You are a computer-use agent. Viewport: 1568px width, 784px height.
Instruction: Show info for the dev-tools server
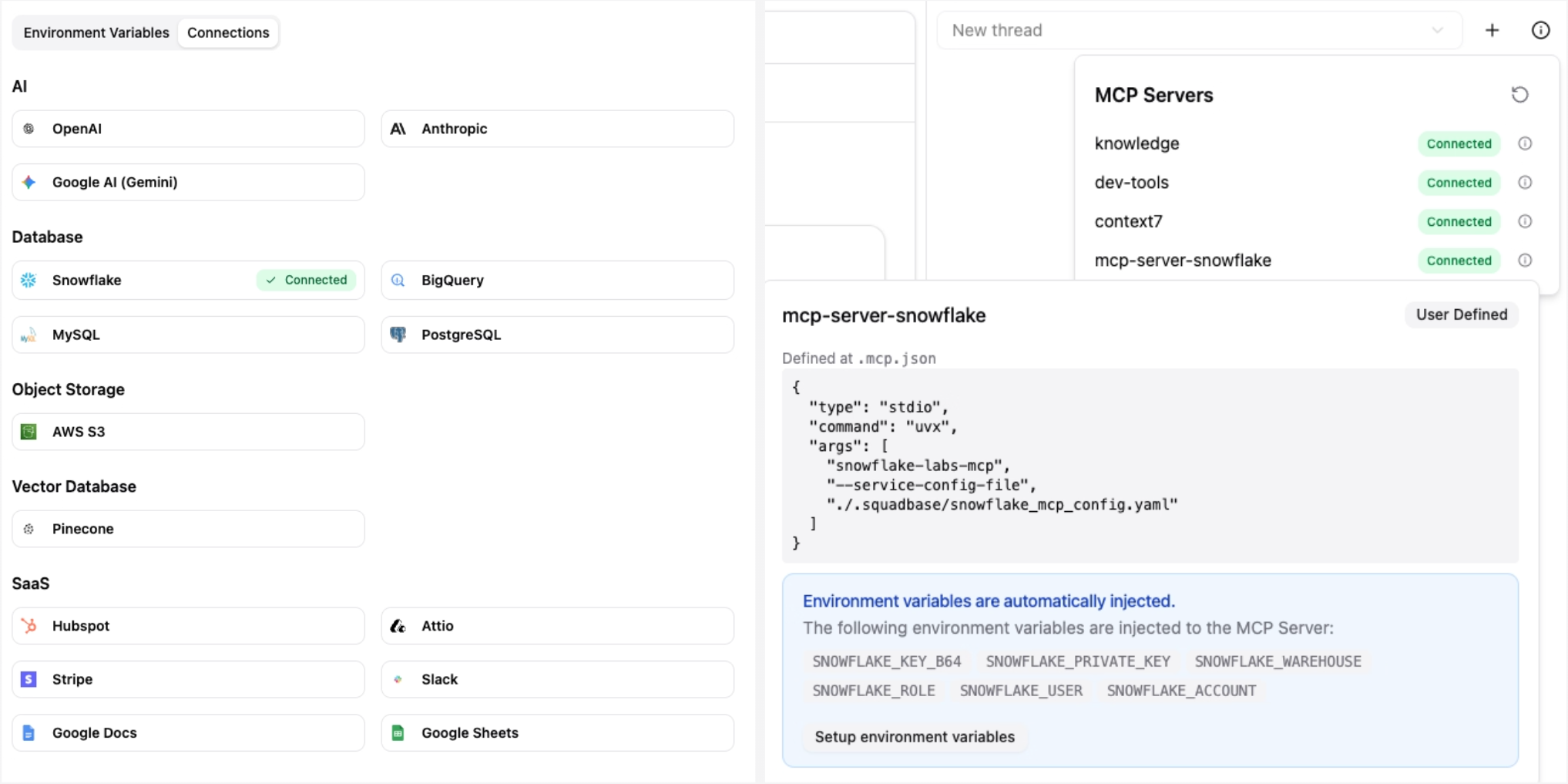1526,183
